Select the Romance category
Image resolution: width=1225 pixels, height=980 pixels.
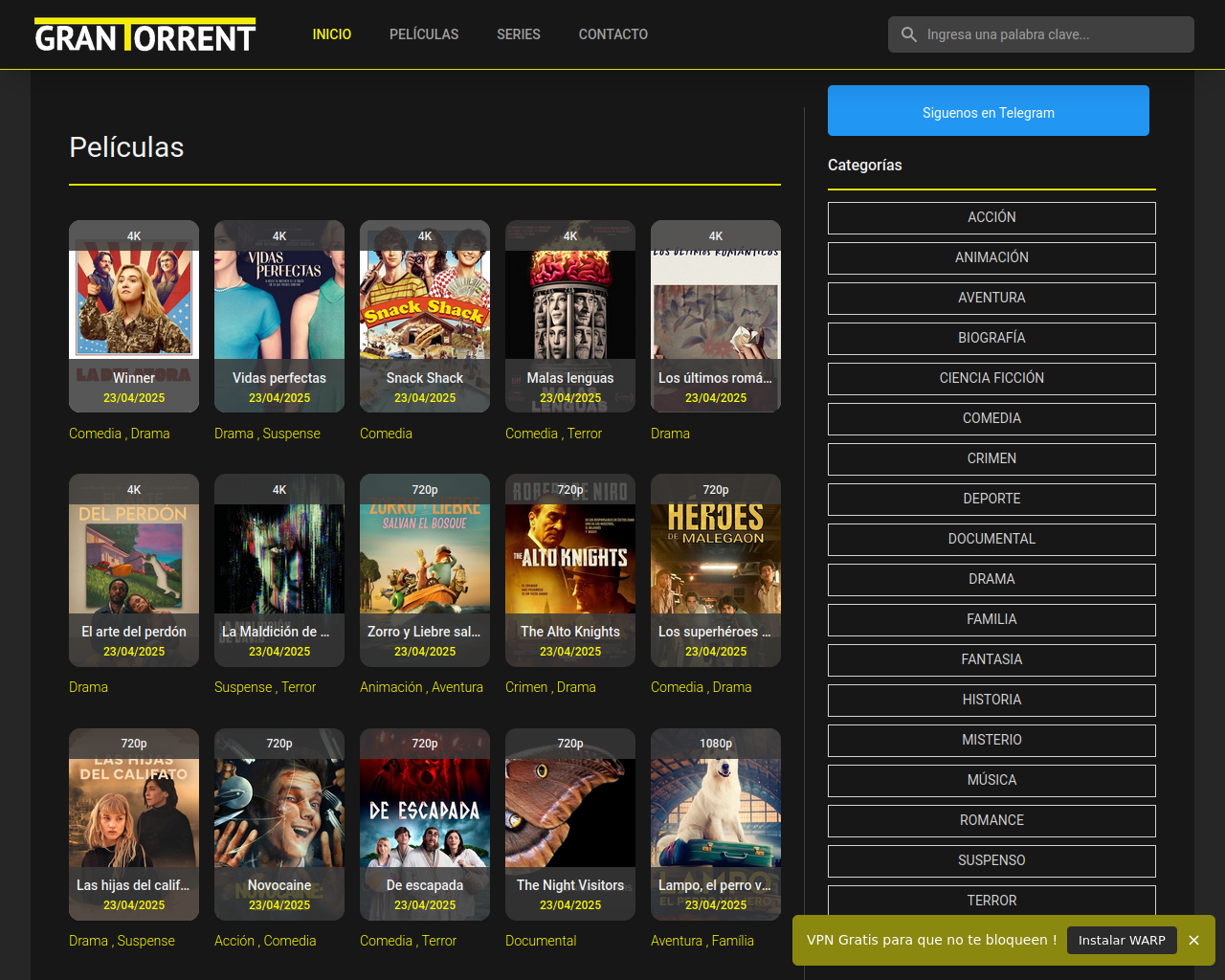click(x=991, y=821)
